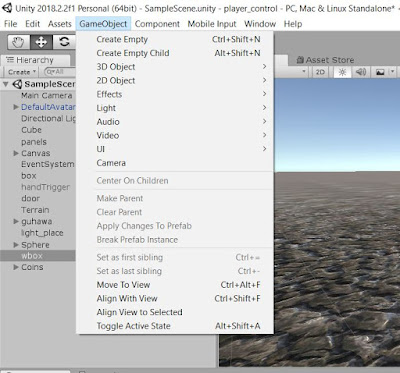Image resolution: width=400 pixels, height=373 pixels.
Task: Open the Light submenu
Action: (x=175, y=108)
